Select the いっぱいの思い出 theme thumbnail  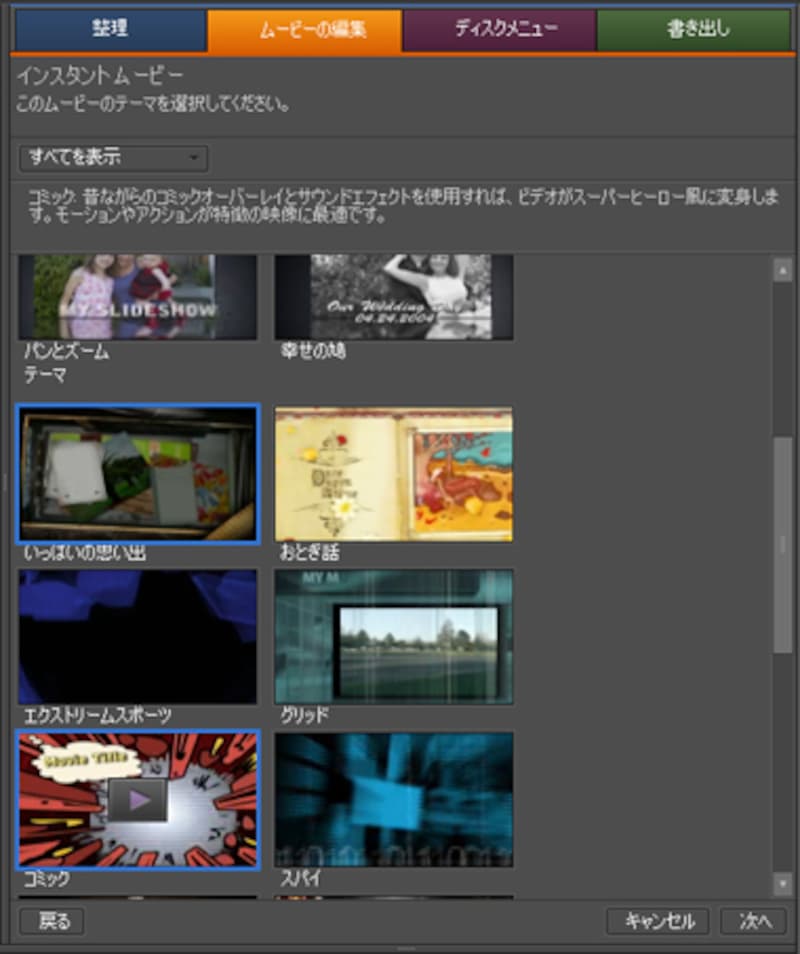137,474
